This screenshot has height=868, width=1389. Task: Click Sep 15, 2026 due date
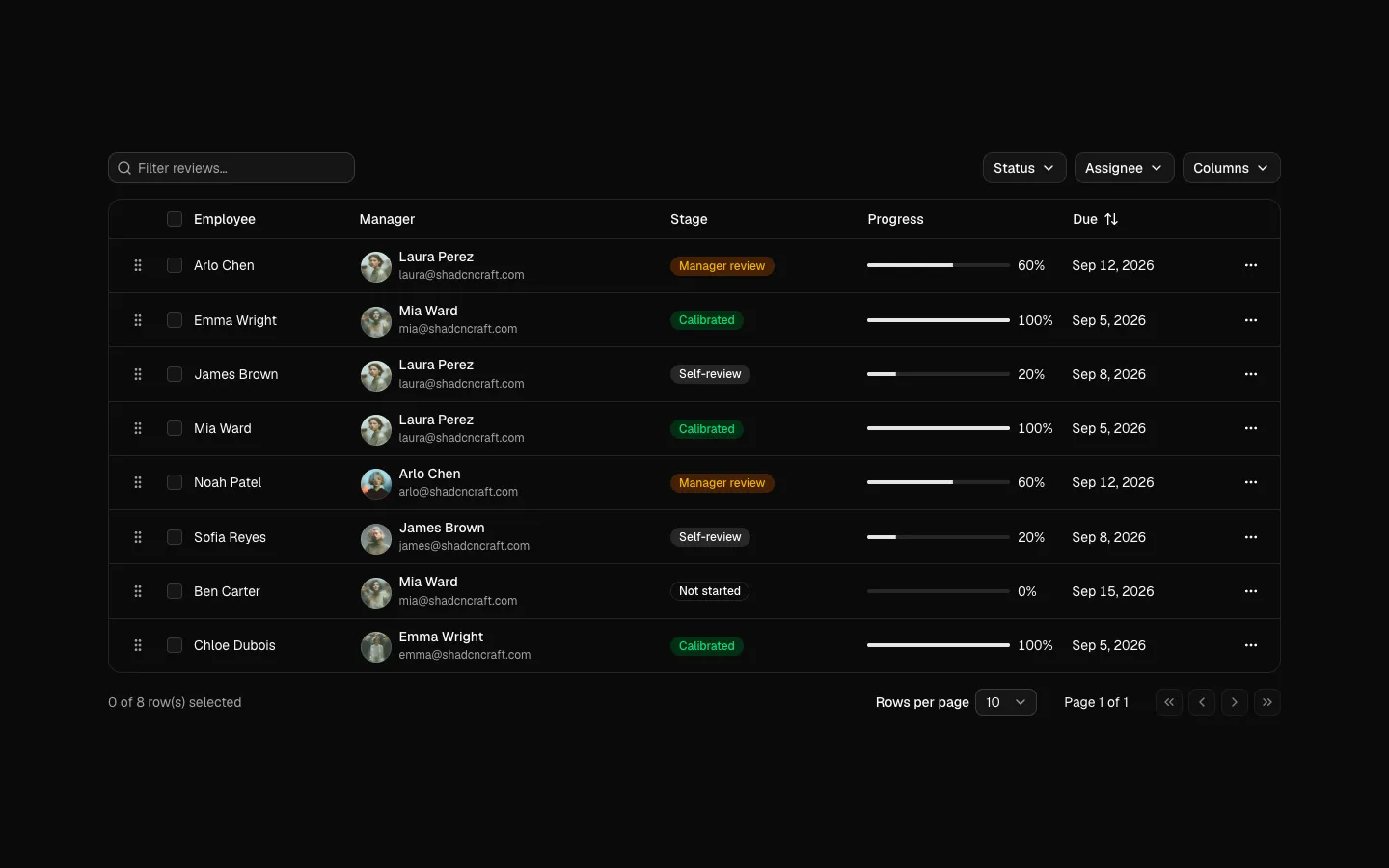(1113, 591)
